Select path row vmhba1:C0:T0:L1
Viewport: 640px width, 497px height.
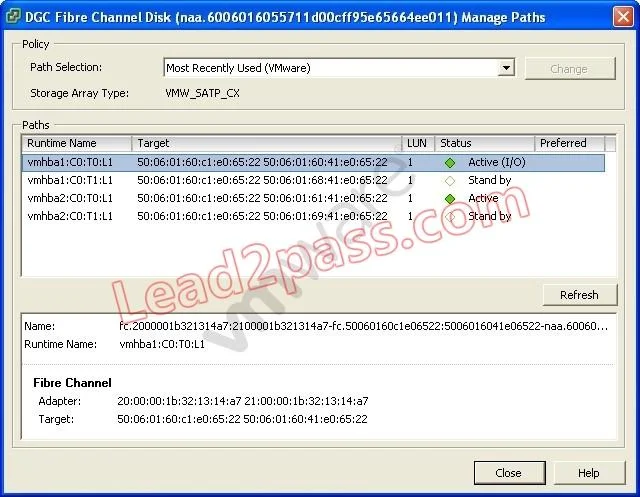[x=313, y=162]
